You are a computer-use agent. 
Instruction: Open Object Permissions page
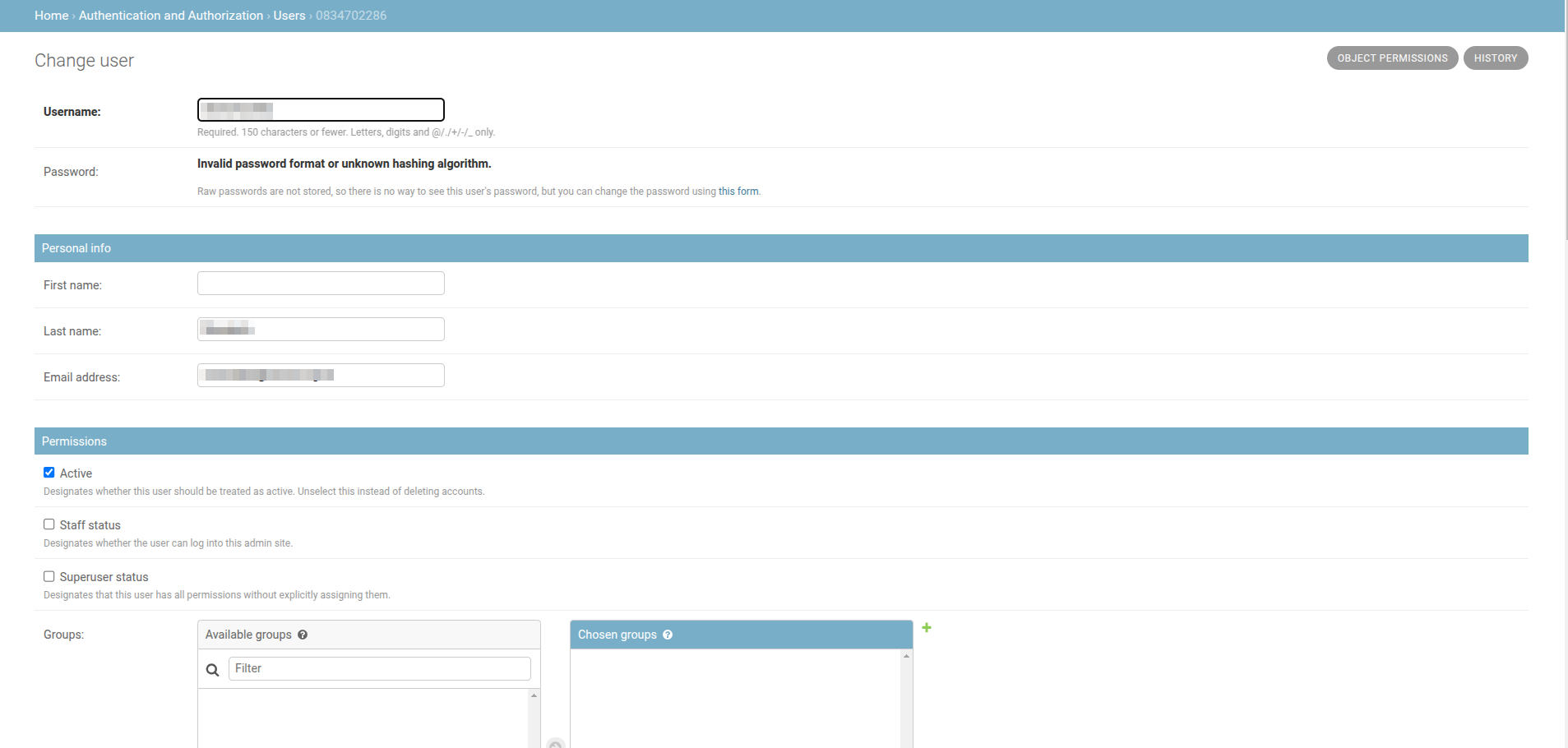click(1392, 58)
